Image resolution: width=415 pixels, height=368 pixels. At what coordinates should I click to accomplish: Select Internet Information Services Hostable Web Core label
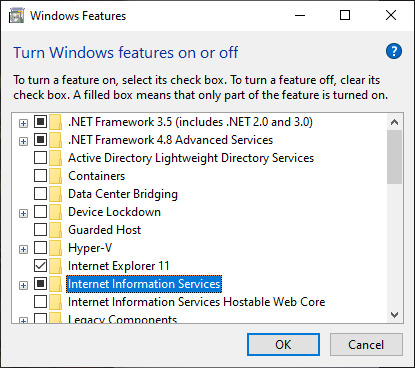pyautogui.click(x=197, y=302)
